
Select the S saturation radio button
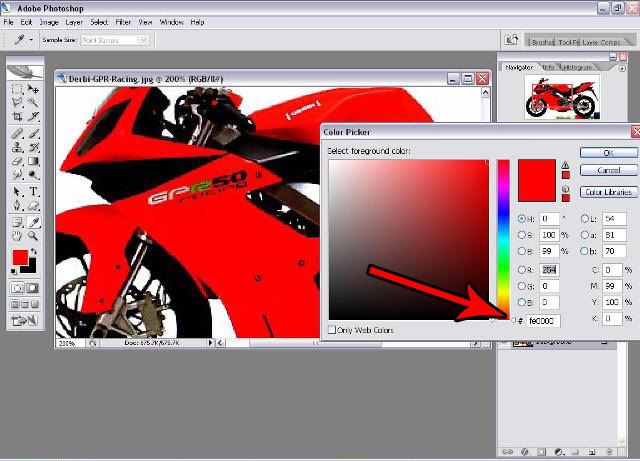521,235
